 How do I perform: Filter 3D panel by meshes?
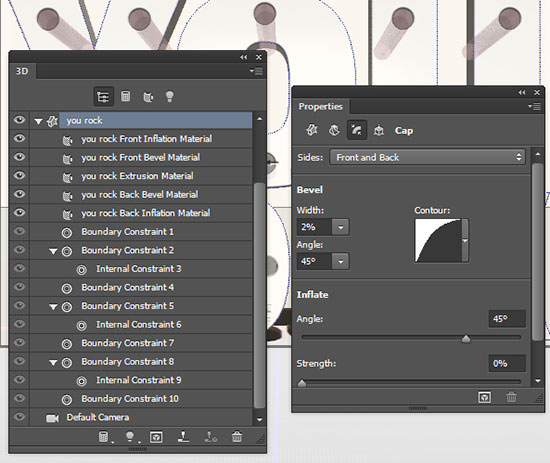click(x=126, y=96)
